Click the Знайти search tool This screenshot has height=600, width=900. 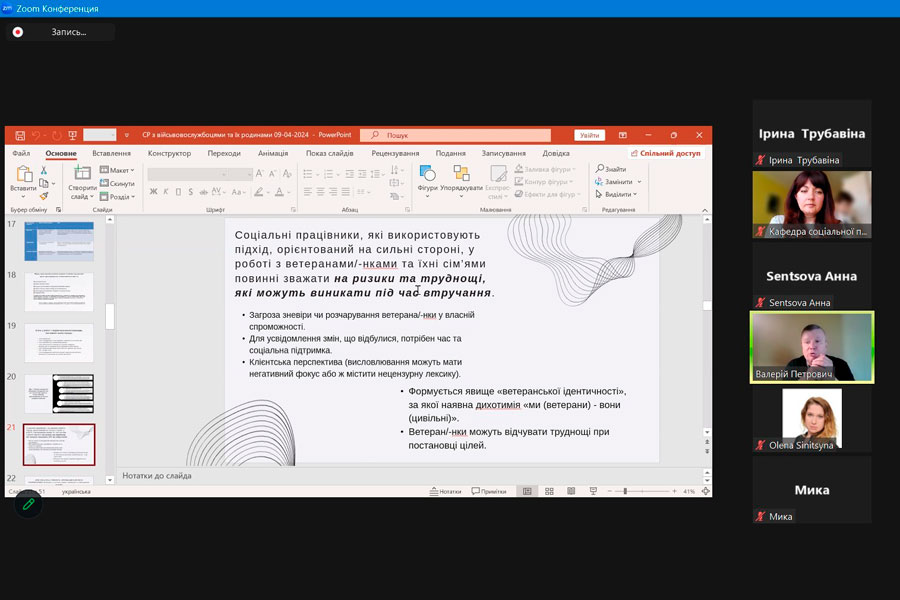(x=611, y=169)
